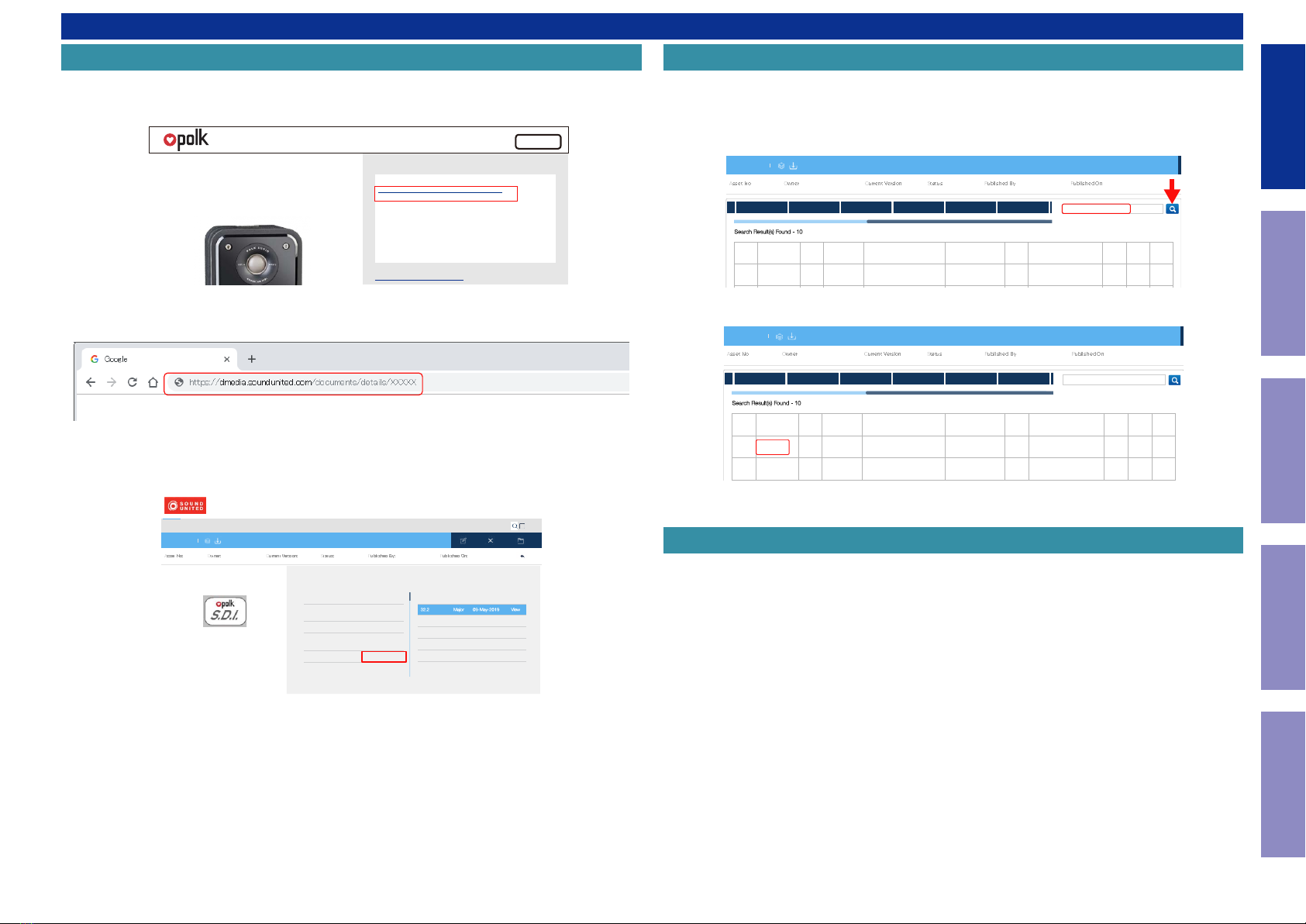
Task: Click X icon in dark Sound United toolbar
Action: [x=491, y=541]
